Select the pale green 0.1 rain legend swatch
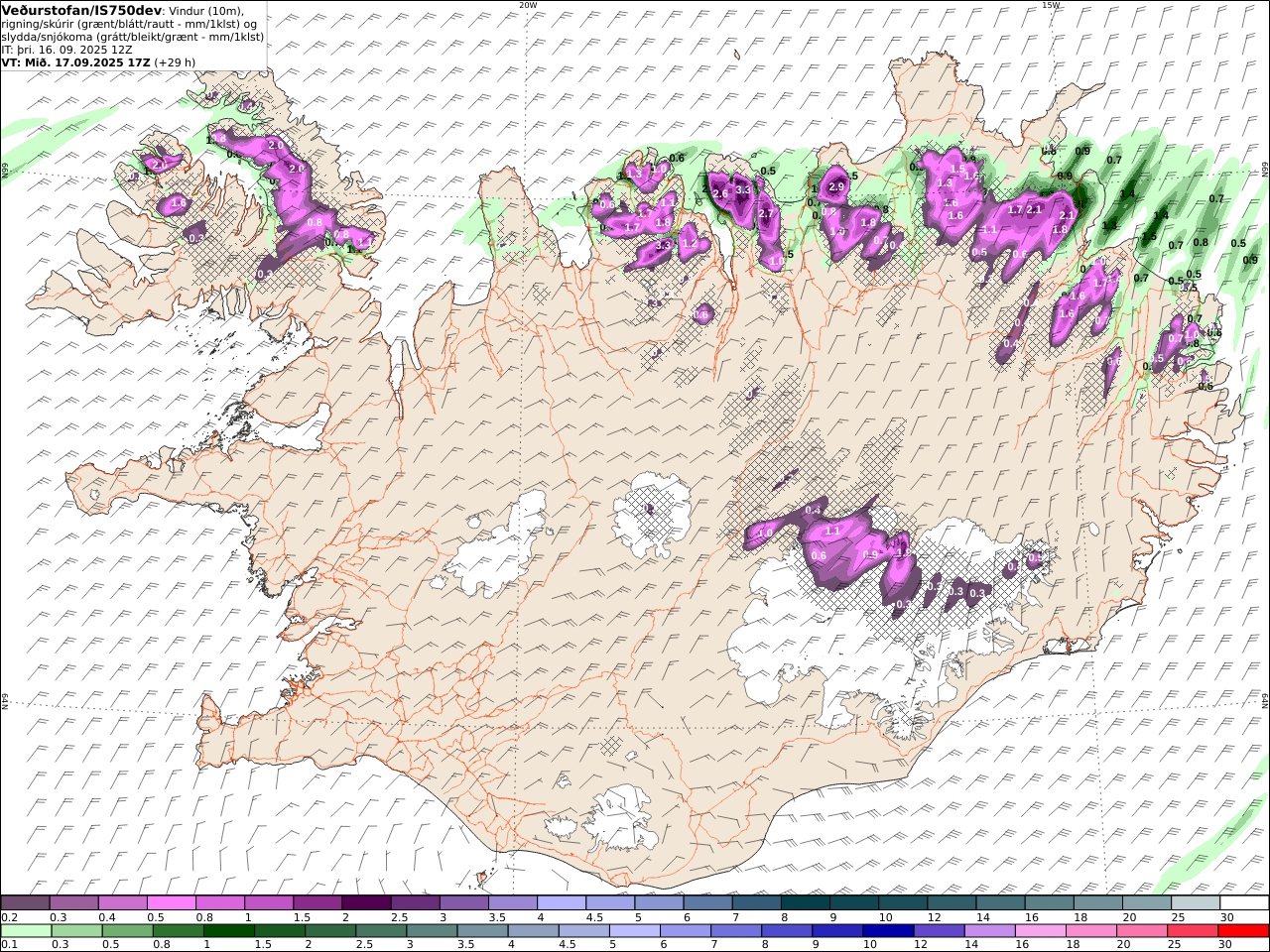The height and width of the screenshot is (952, 1270). (x=26, y=932)
